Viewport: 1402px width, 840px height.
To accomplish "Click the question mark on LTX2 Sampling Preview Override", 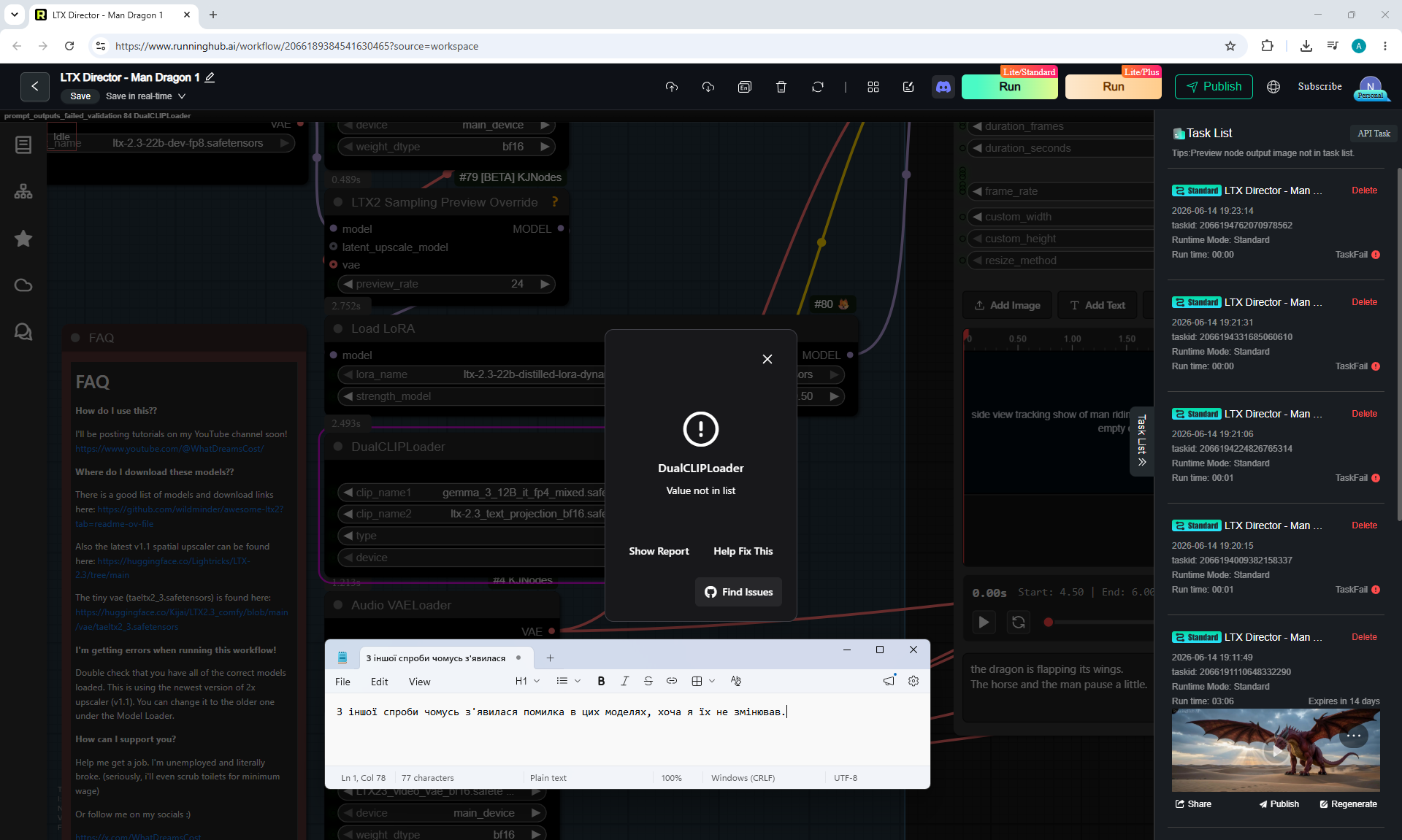I will tap(555, 202).
